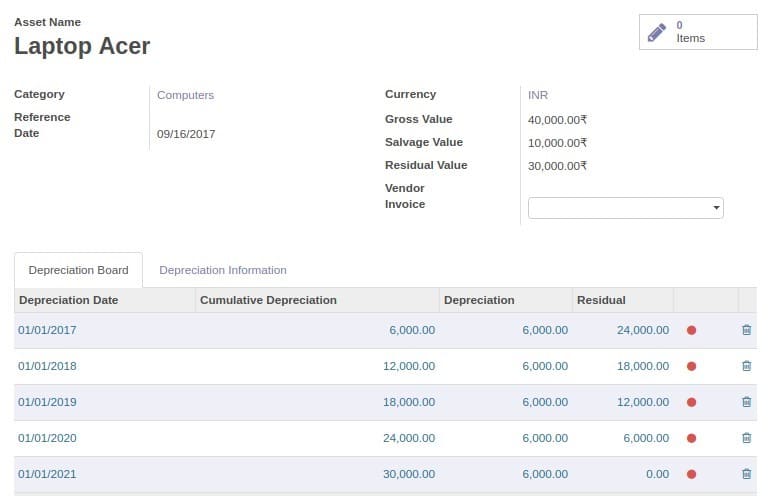Delete the 01/01/2019 depreciation line

point(746,402)
